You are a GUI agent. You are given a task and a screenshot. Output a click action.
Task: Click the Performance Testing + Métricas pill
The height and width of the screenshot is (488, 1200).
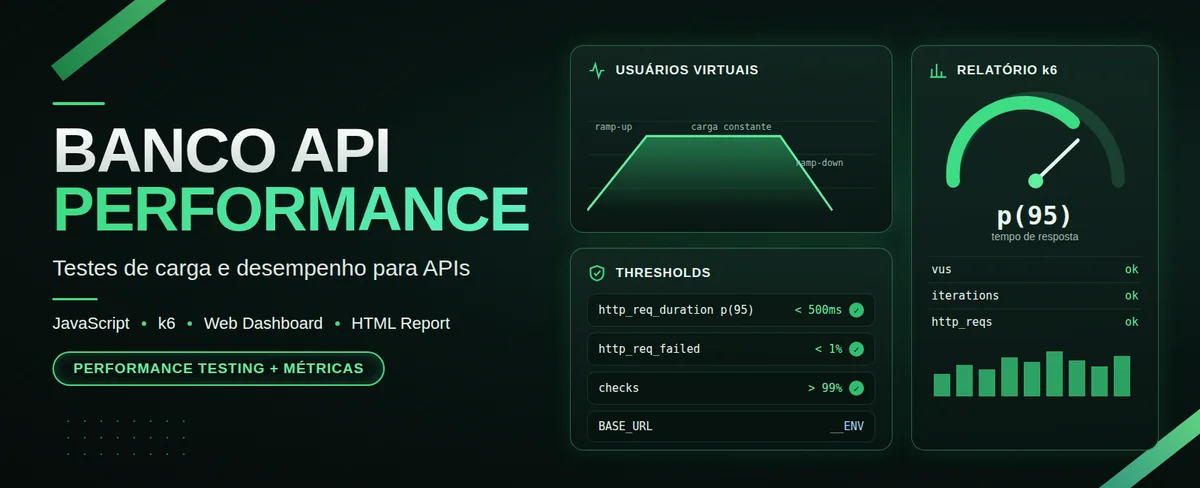coord(218,368)
